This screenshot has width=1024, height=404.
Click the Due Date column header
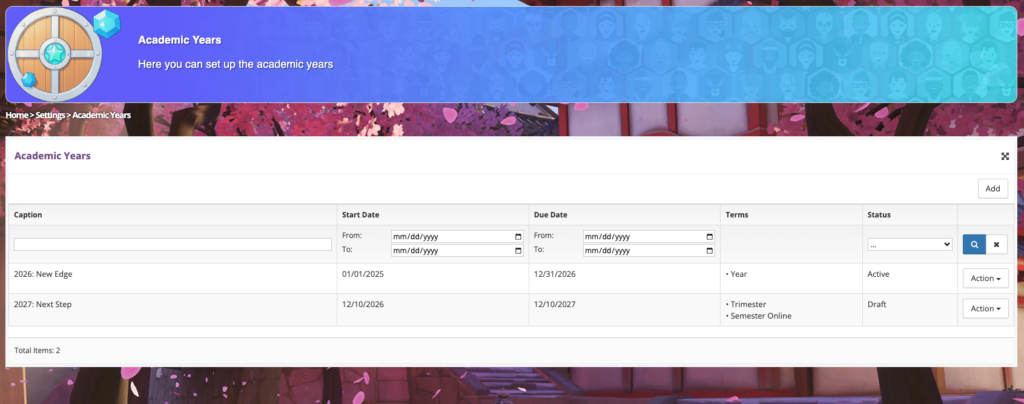tap(550, 214)
